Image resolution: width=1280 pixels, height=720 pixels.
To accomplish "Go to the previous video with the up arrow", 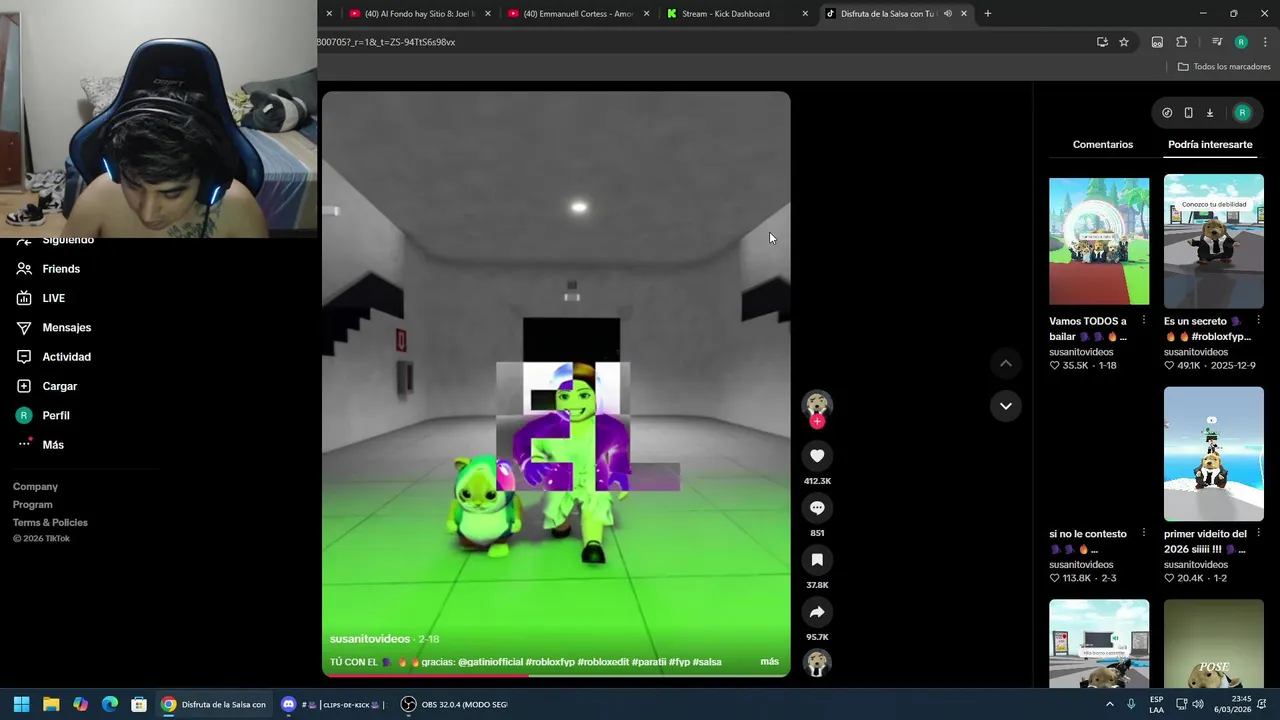I will pyautogui.click(x=1005, y=363).
